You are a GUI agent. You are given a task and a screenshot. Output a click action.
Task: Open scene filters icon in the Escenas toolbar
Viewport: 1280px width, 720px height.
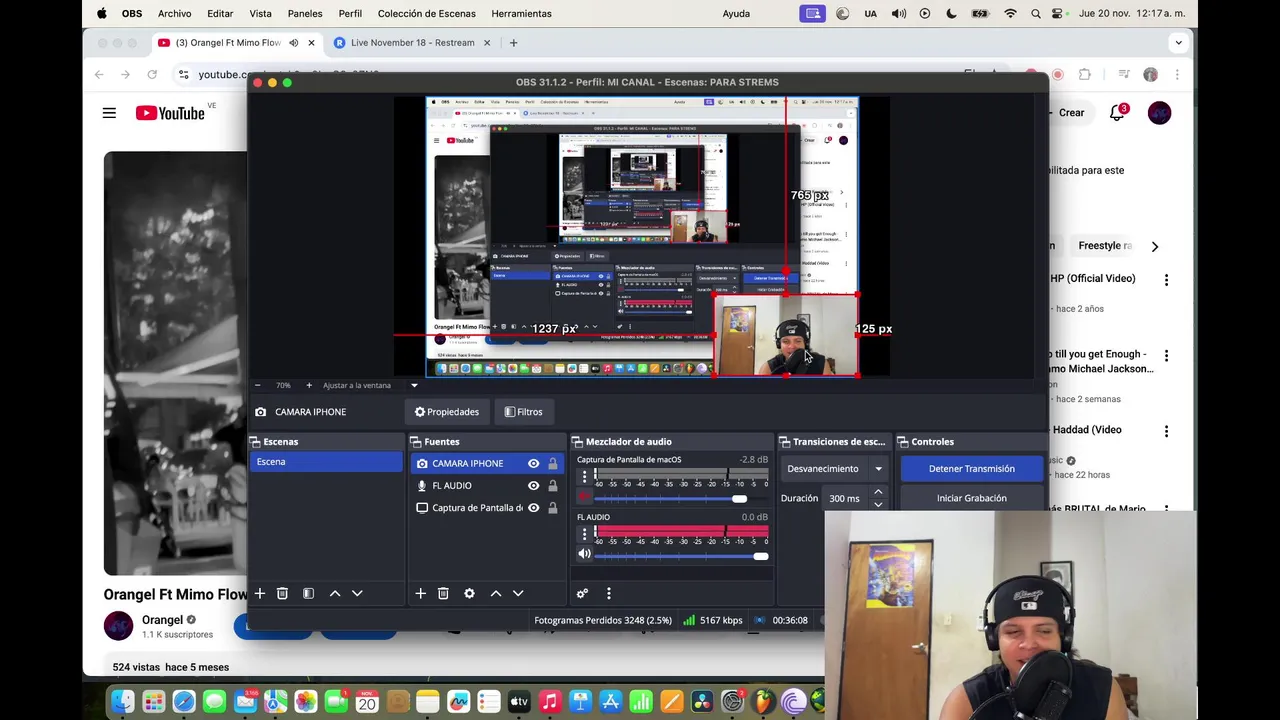pos(308,594)
